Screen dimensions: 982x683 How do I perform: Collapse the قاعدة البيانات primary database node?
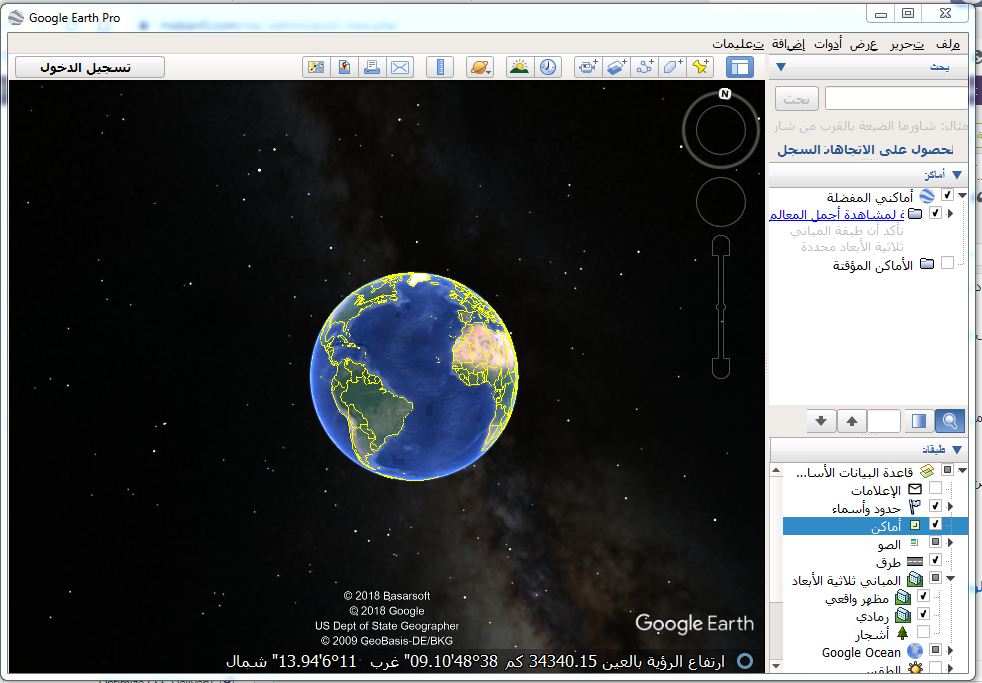pyautogui.click(x=962, y=470)
